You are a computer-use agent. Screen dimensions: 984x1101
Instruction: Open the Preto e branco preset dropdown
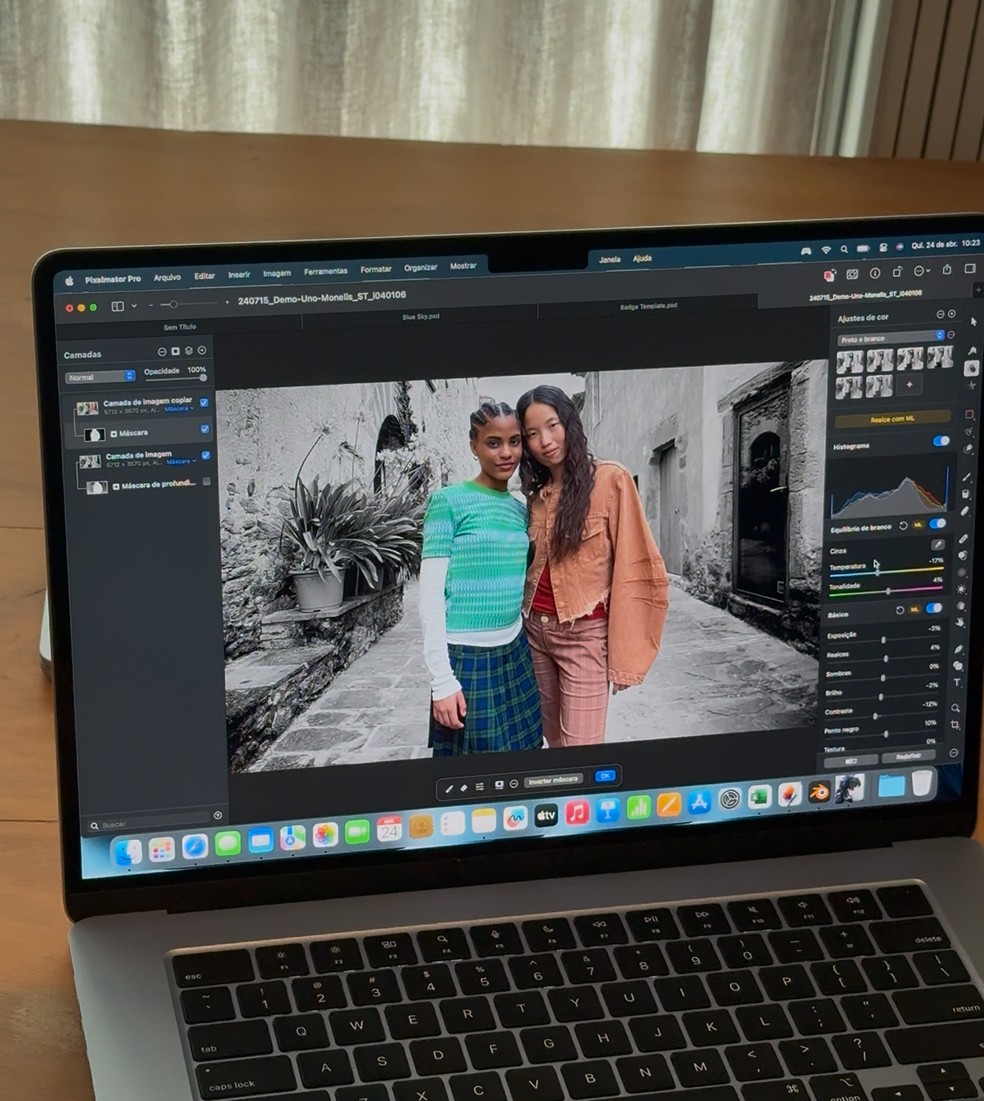click(890, 339)
